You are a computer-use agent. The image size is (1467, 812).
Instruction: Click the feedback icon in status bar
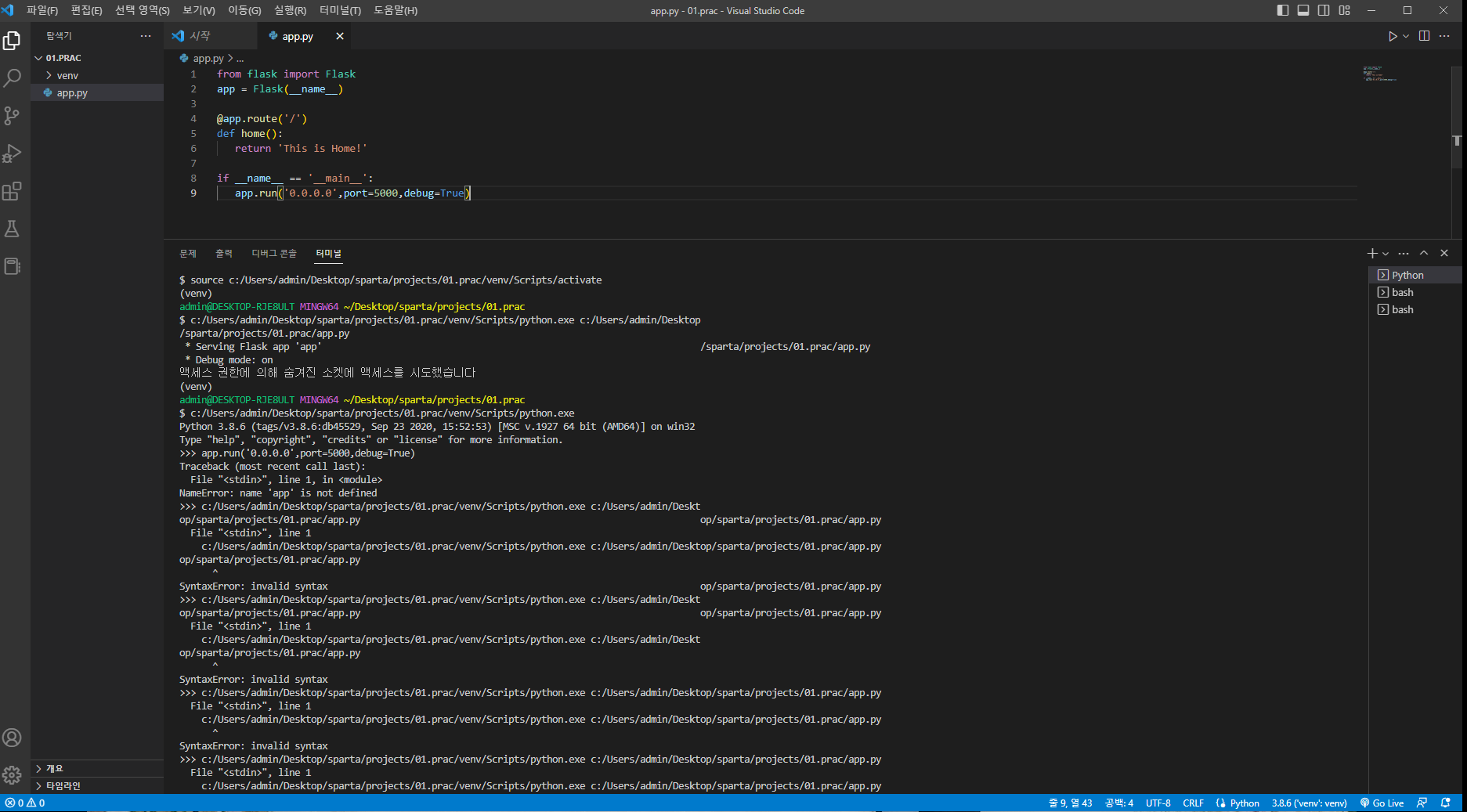point(1422,803)
